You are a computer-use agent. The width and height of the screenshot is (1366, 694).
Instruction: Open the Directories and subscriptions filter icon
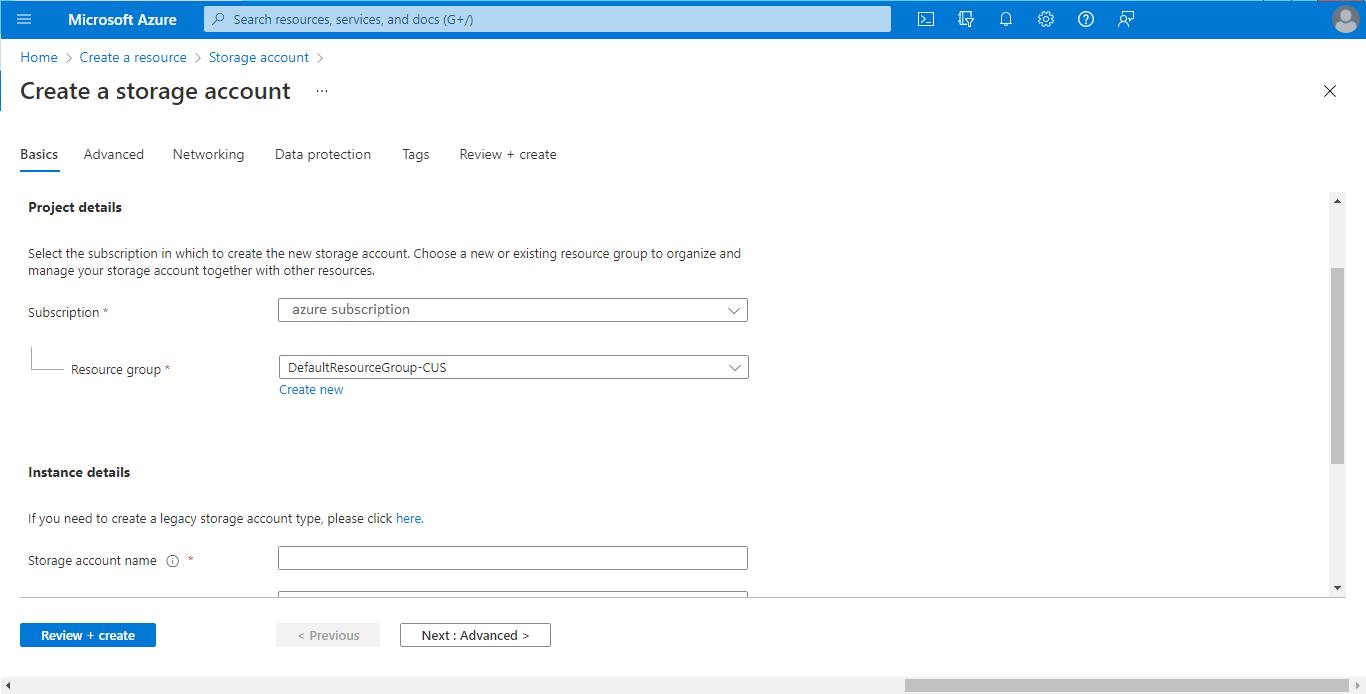click(x=966, y=19)
